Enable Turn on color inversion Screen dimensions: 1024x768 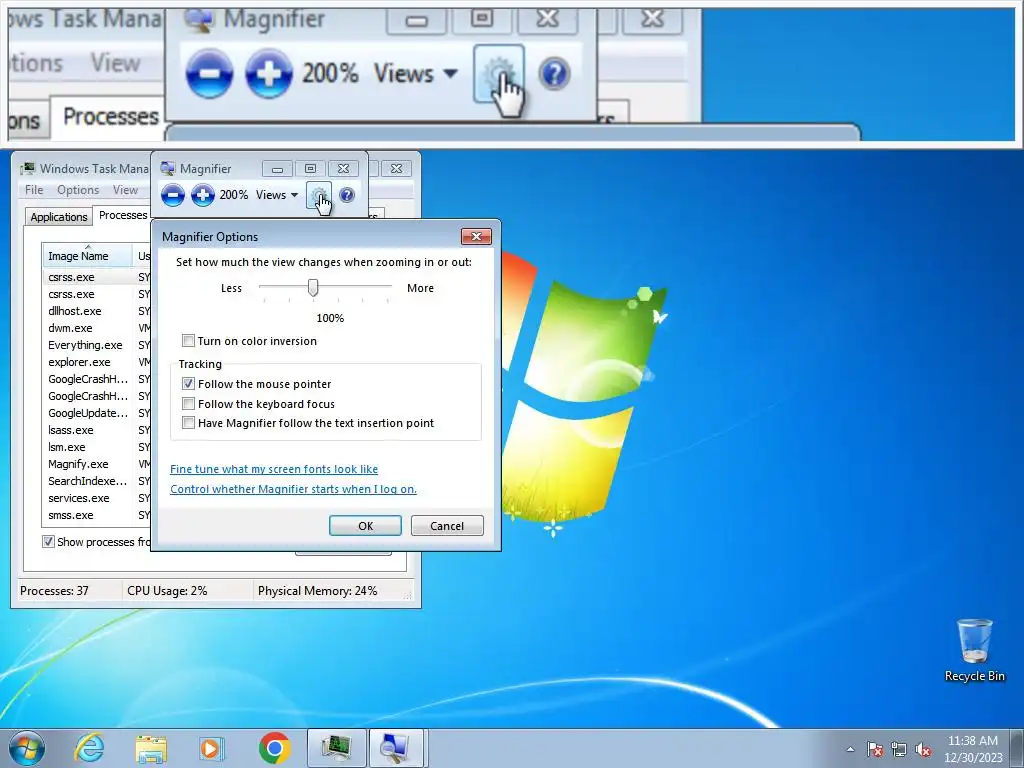(x=188, y=341)
